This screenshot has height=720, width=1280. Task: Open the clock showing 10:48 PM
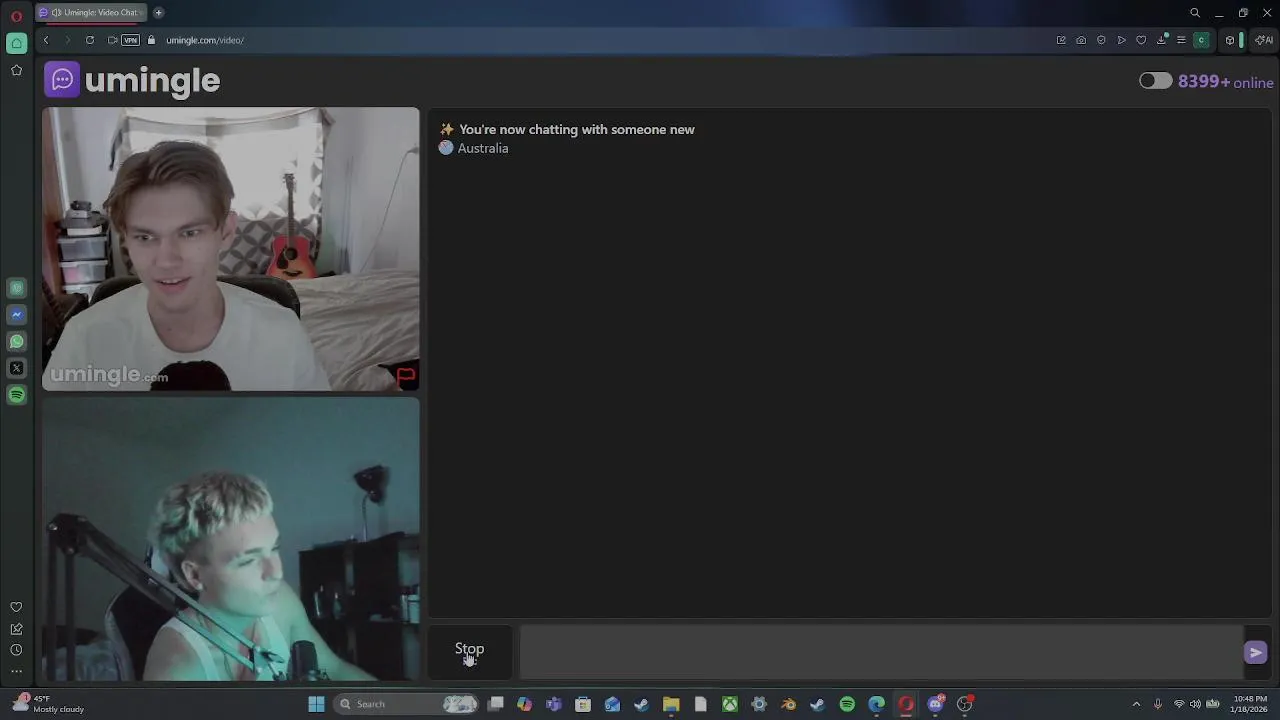point(1250,704)
